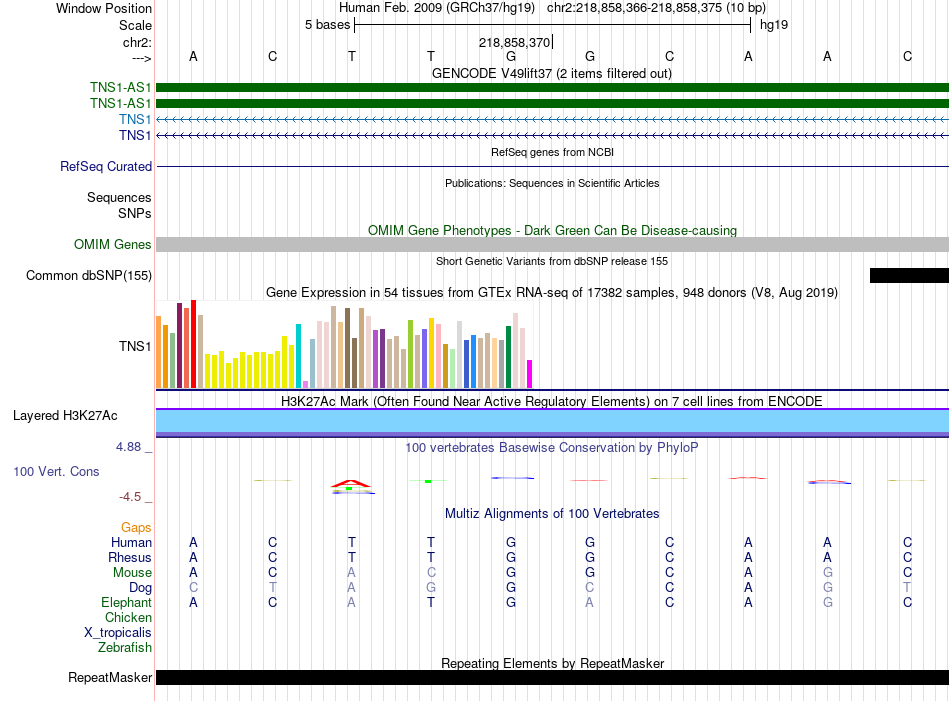Click the dark-blue TNS1 gene label
950x701 pixels.
tap(135, 135)
